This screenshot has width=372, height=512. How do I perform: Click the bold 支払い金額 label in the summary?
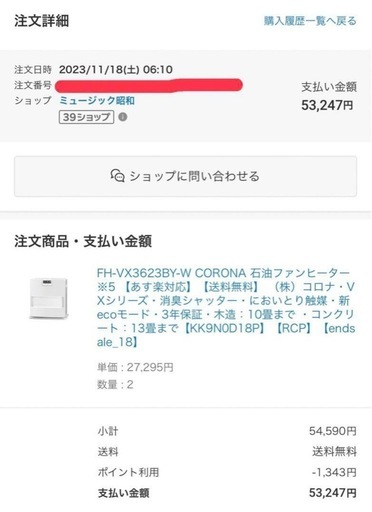pyautogui.click(x=123, y=493)
